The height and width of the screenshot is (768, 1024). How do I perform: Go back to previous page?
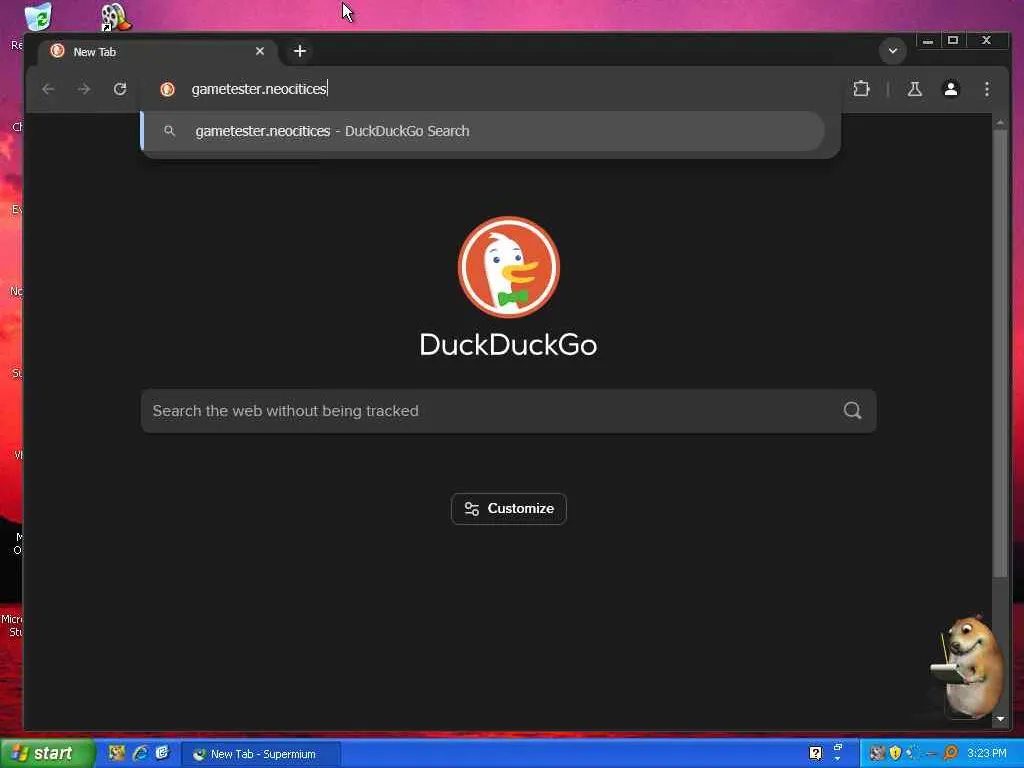48,89
